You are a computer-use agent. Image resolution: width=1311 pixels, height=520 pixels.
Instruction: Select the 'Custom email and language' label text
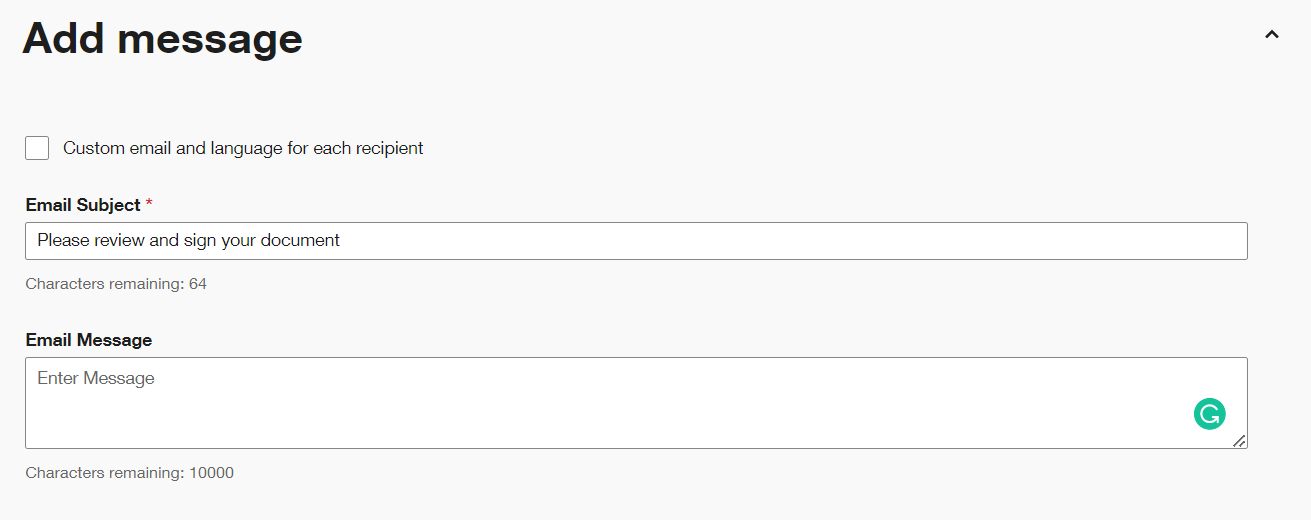(x=243, y=148)
